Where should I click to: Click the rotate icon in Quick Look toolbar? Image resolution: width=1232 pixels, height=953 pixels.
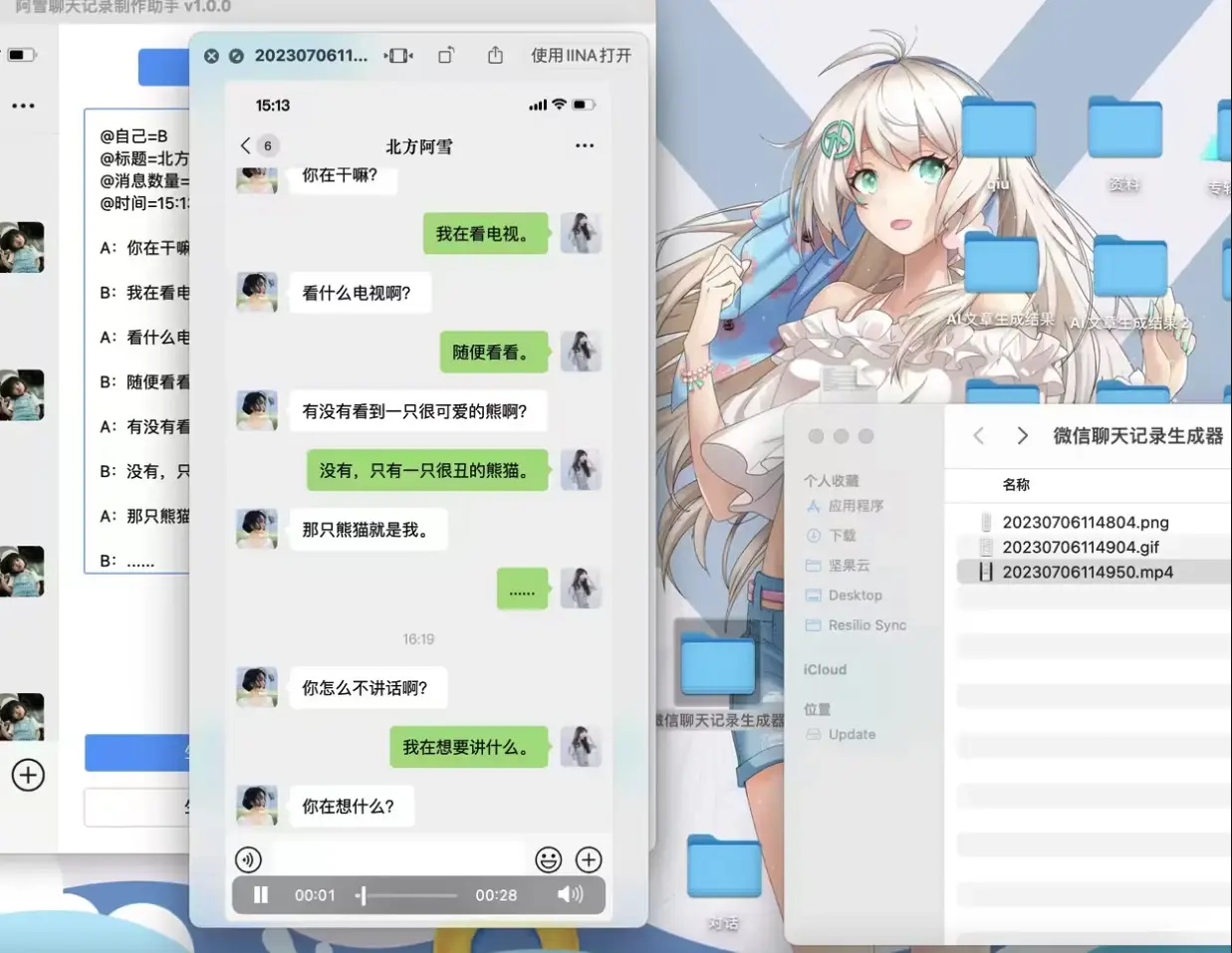coord(446,56)
